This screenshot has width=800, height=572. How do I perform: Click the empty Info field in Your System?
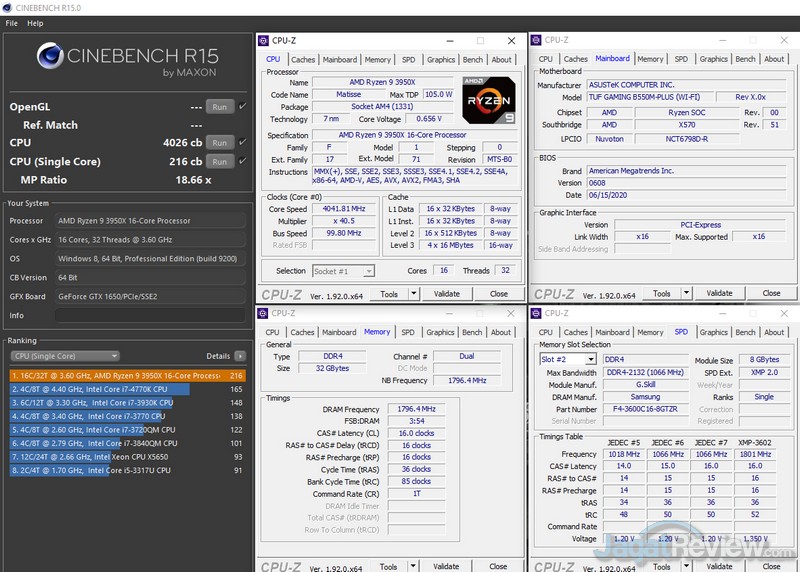148,315
